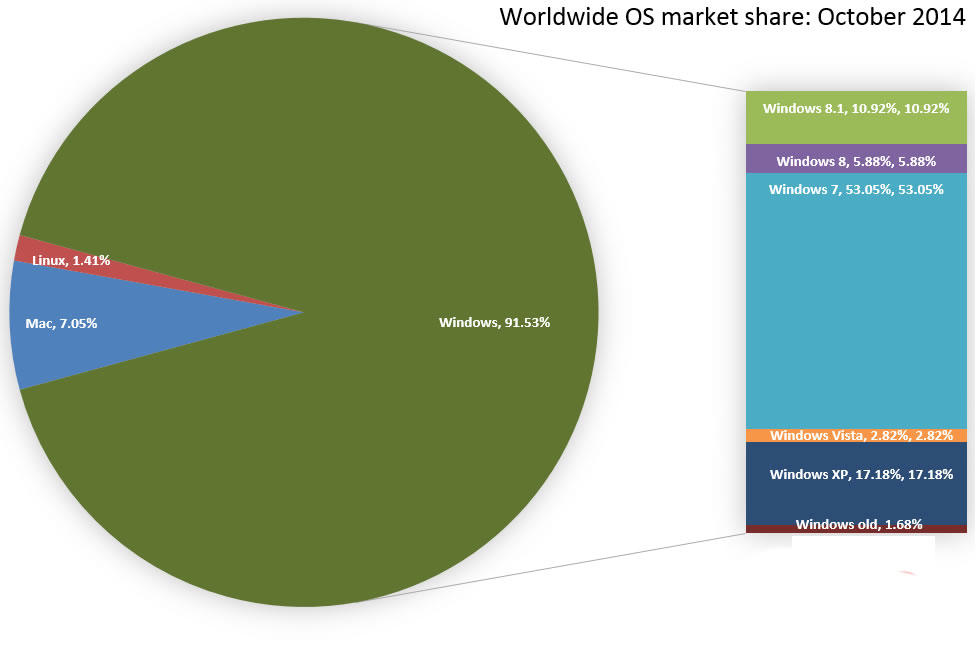Click the 'Windows 8.1, 10.92%' bar label

coord(856,108)
